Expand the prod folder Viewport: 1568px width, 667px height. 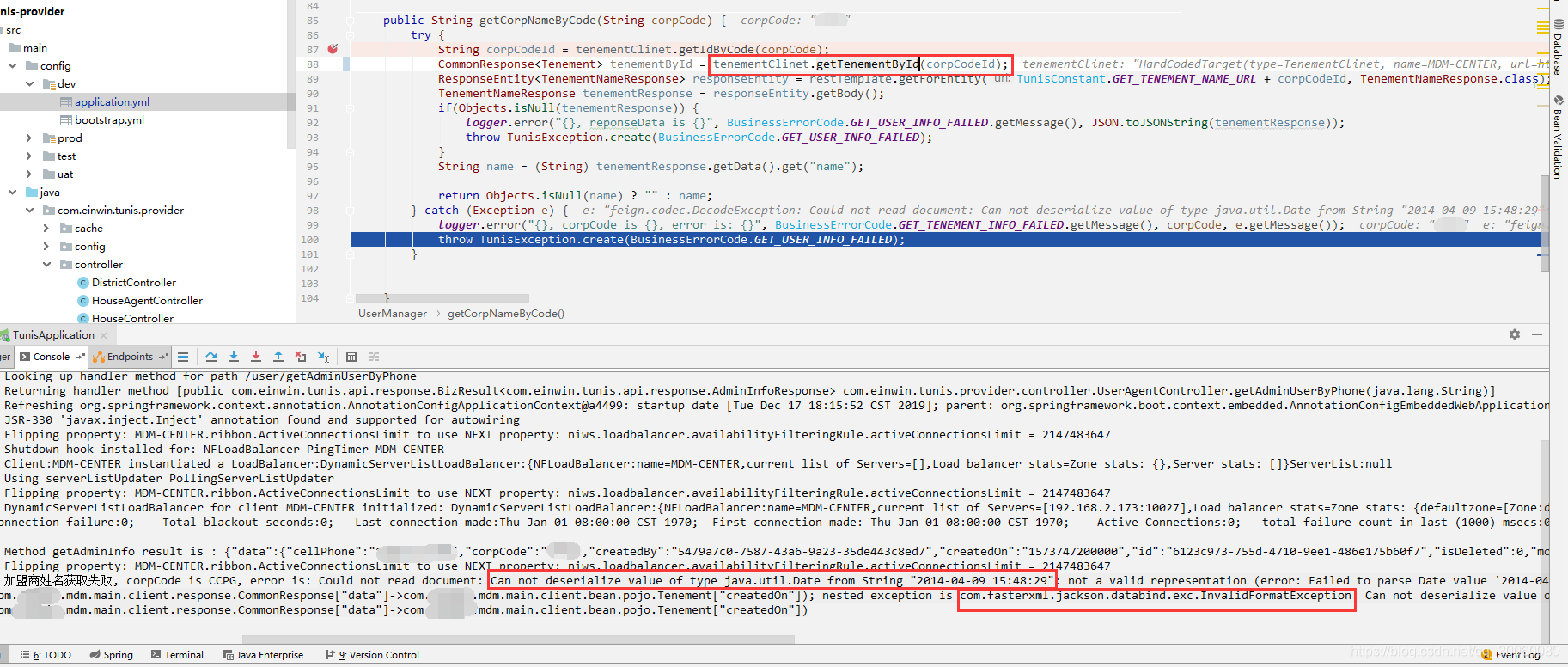[x=29, y=138]
